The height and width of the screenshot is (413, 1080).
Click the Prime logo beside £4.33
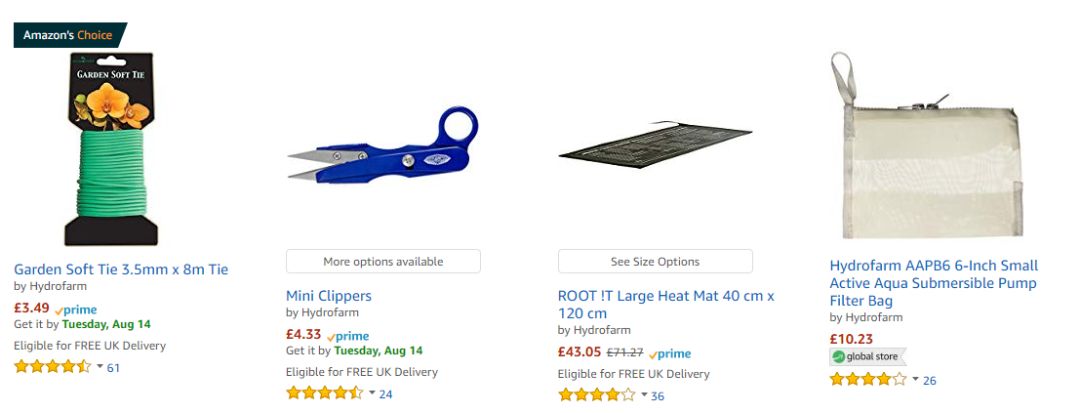(x=348, y=336)
